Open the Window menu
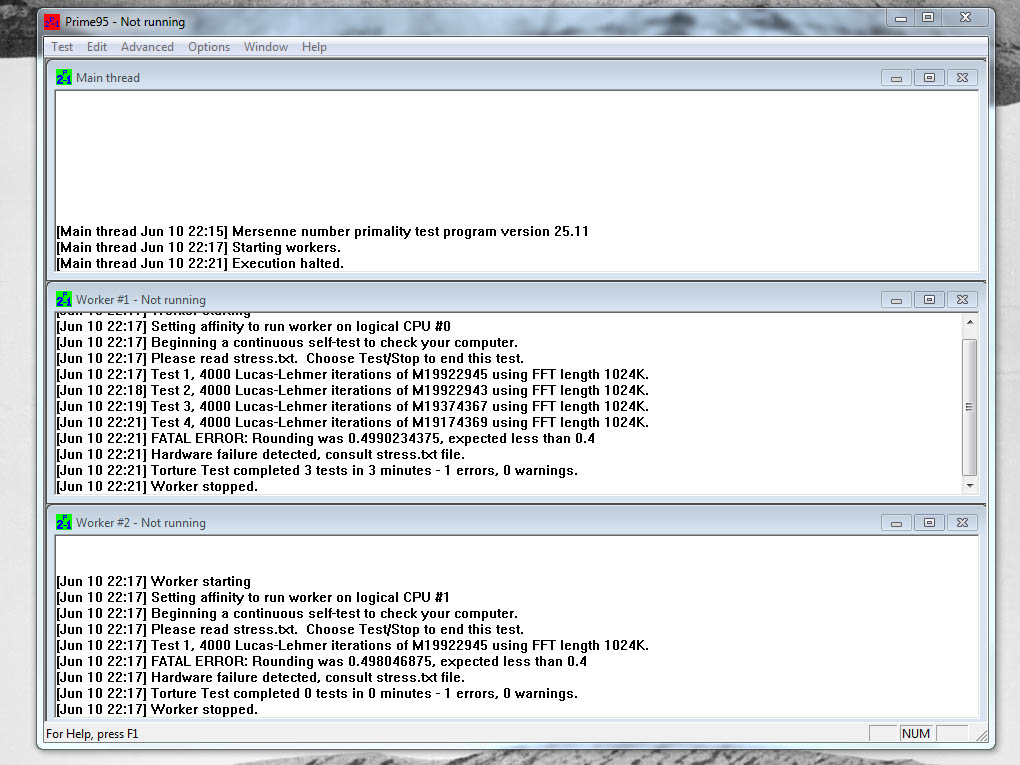 (x=265, y=47)
